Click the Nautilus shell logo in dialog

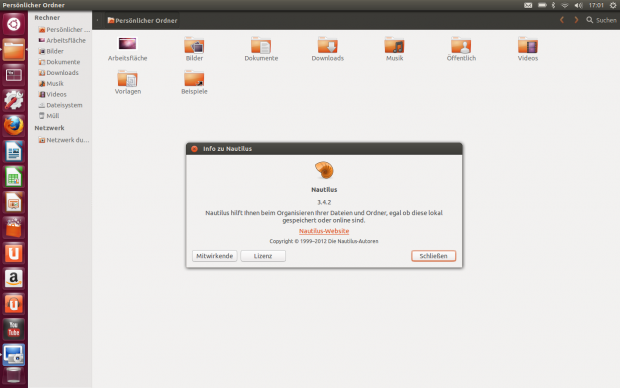(324, 170)
